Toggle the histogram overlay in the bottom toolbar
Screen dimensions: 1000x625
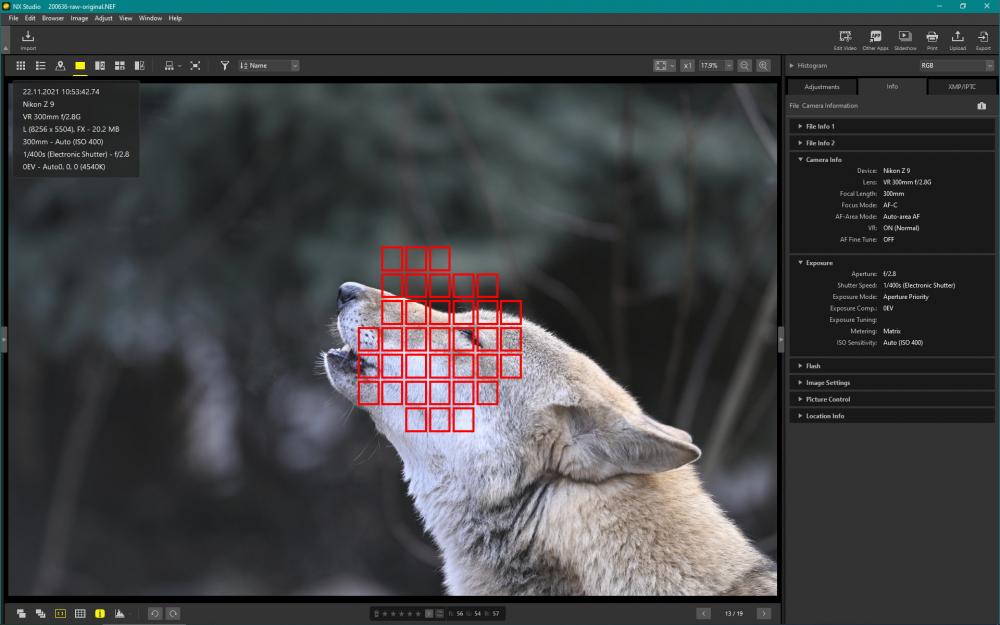click(x=119, y=614)
